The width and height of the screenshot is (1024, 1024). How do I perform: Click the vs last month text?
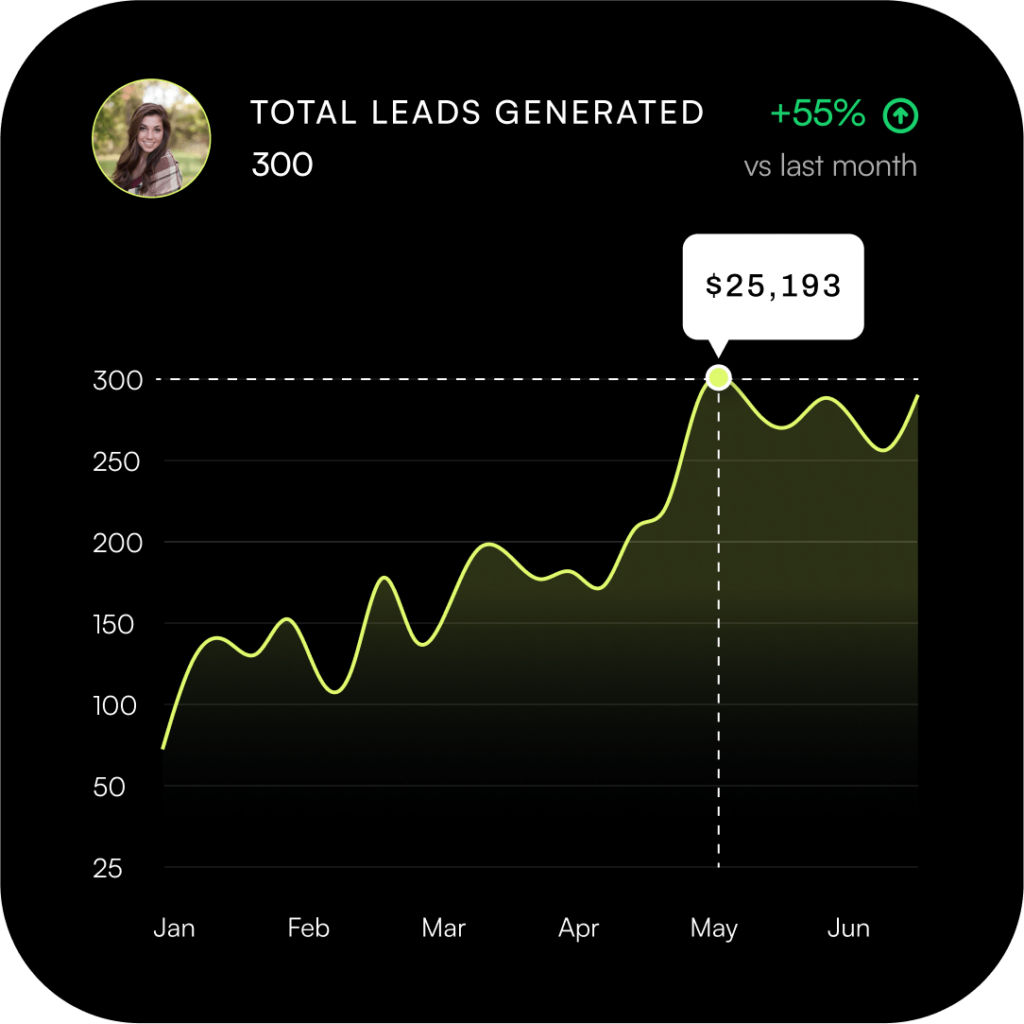click(830, 165)
